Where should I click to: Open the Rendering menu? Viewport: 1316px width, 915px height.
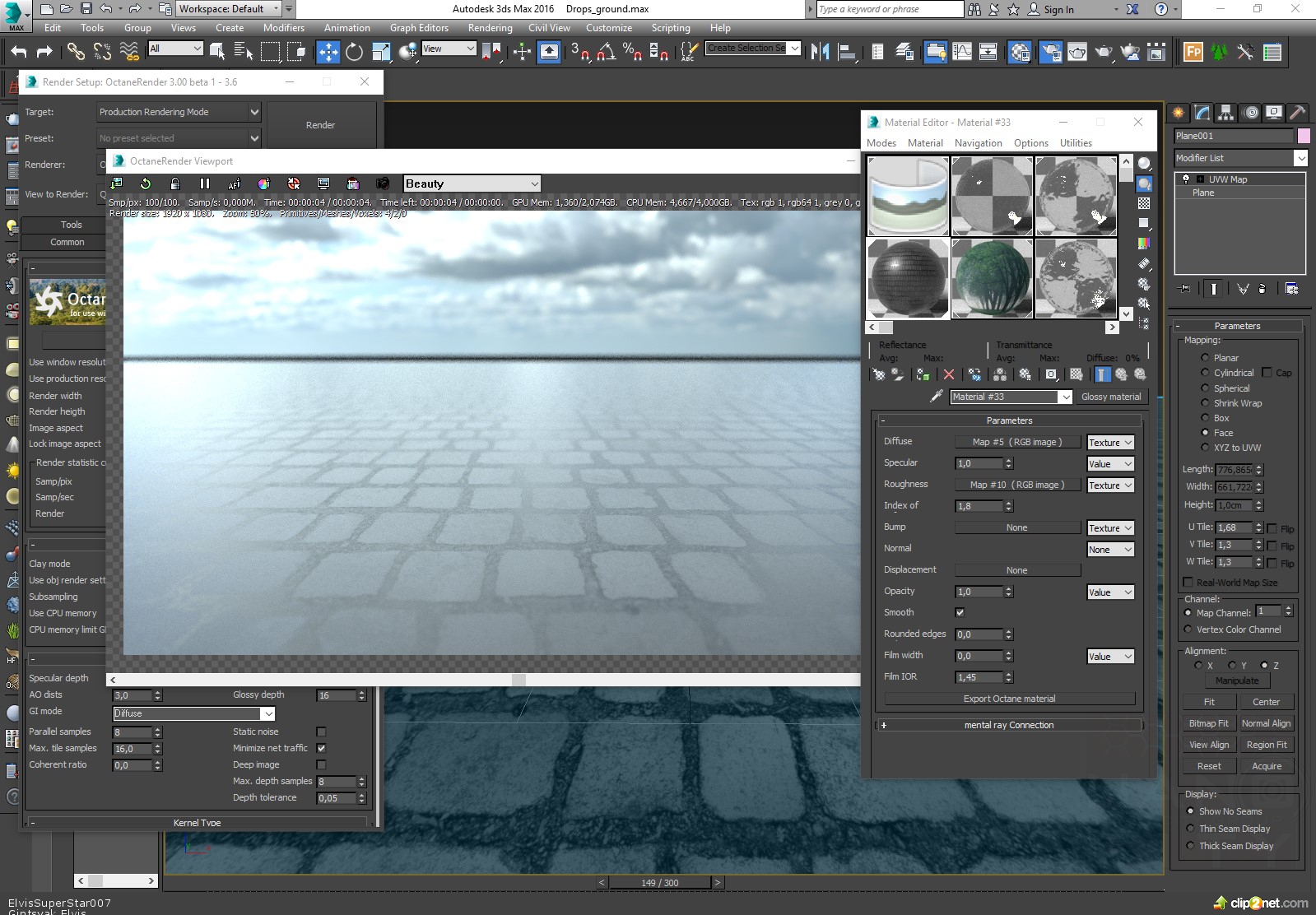click(490, 27)
